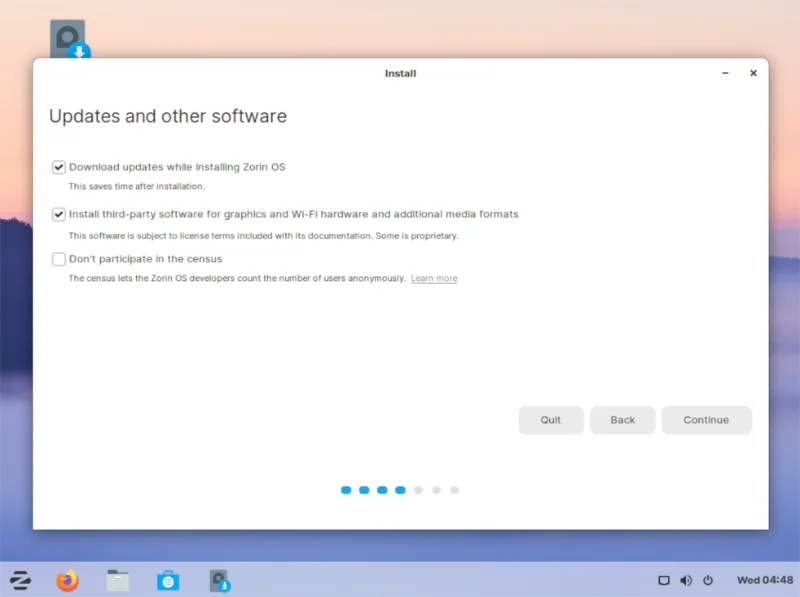This screenshot has width=800, height=597.
Task: Open the census Learn more link
Action: (x=434, y=278)
